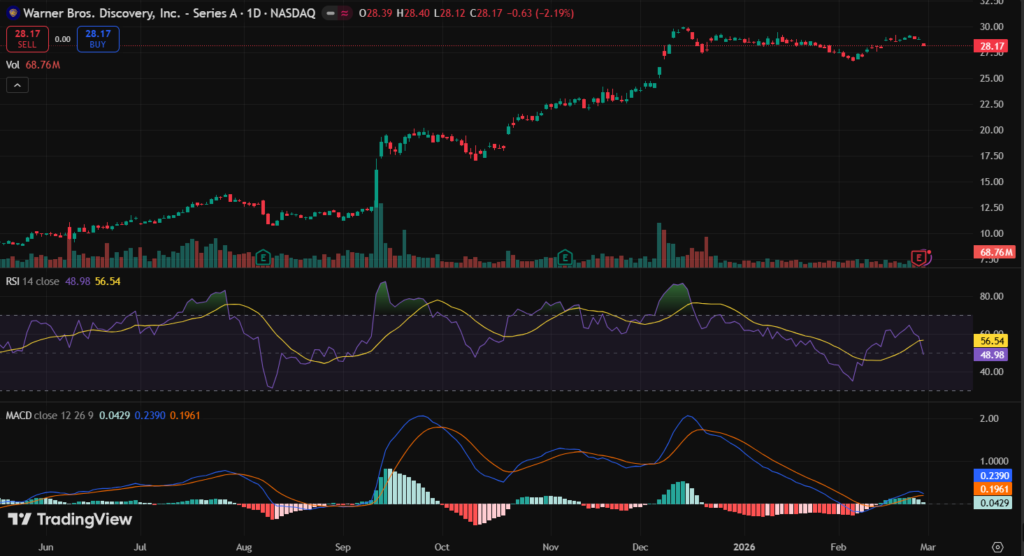Click the TradingView logo
1024x556 pixels.
coord(70,519)
